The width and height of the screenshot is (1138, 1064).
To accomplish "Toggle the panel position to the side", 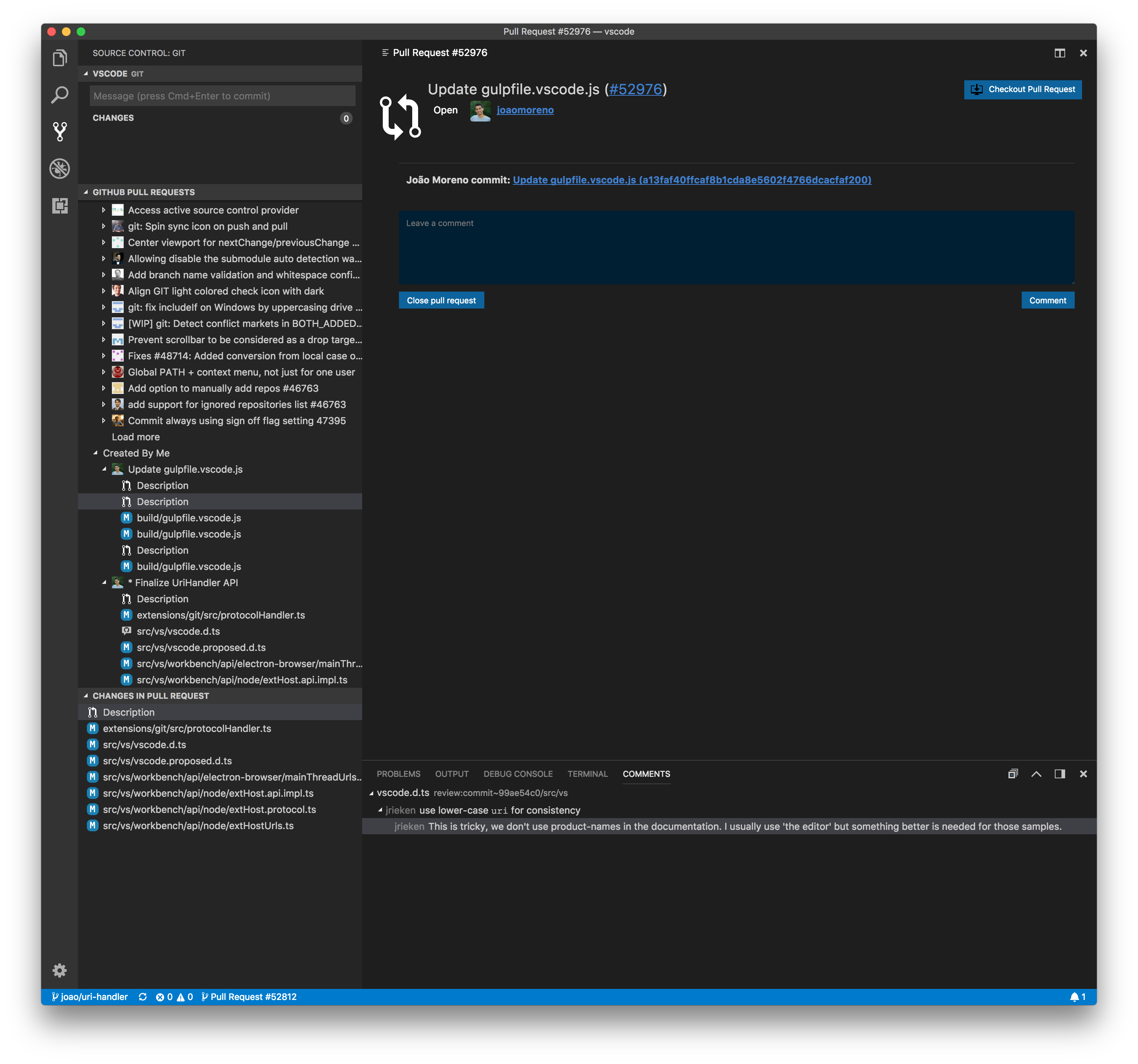I will tap(1060, 774).
